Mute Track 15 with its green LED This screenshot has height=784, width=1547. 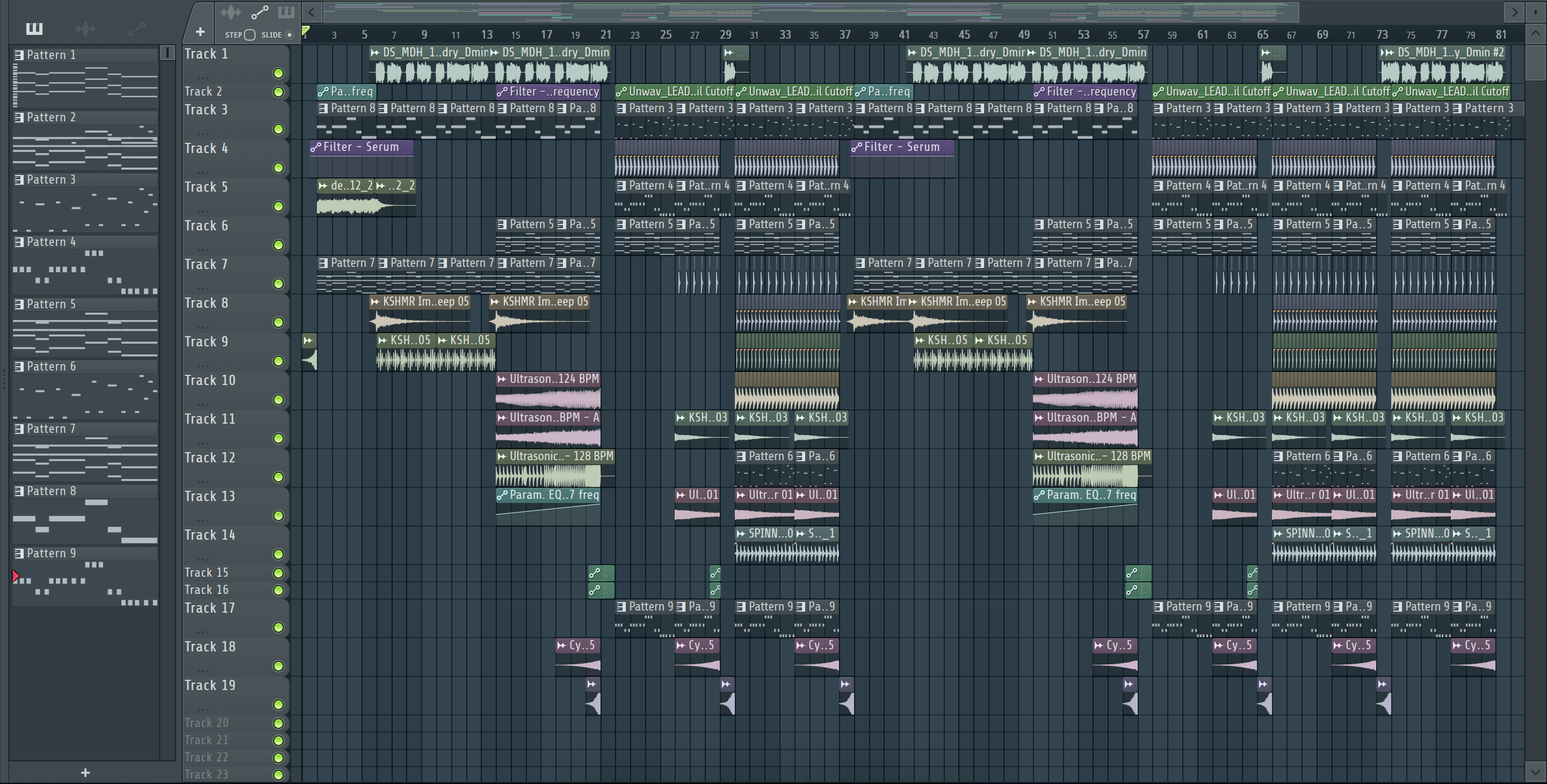(x=278, y=574)
